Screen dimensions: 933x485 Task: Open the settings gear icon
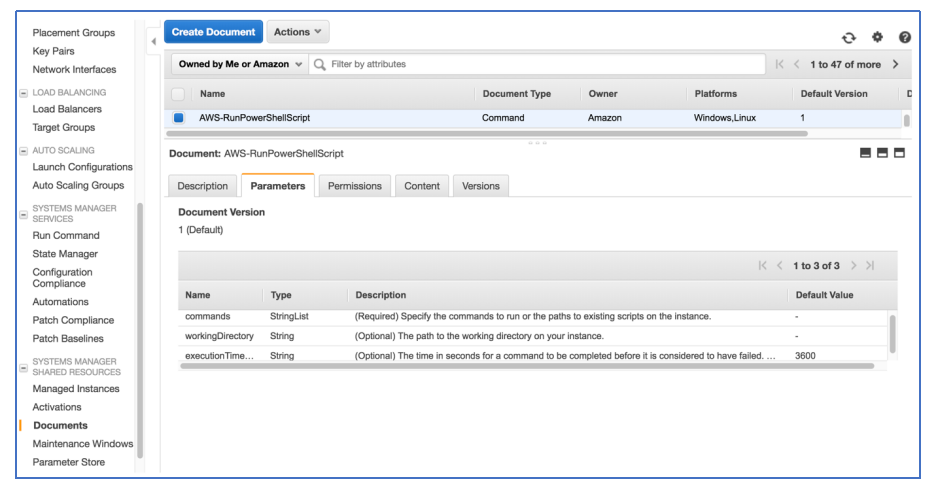coord(877,37)
